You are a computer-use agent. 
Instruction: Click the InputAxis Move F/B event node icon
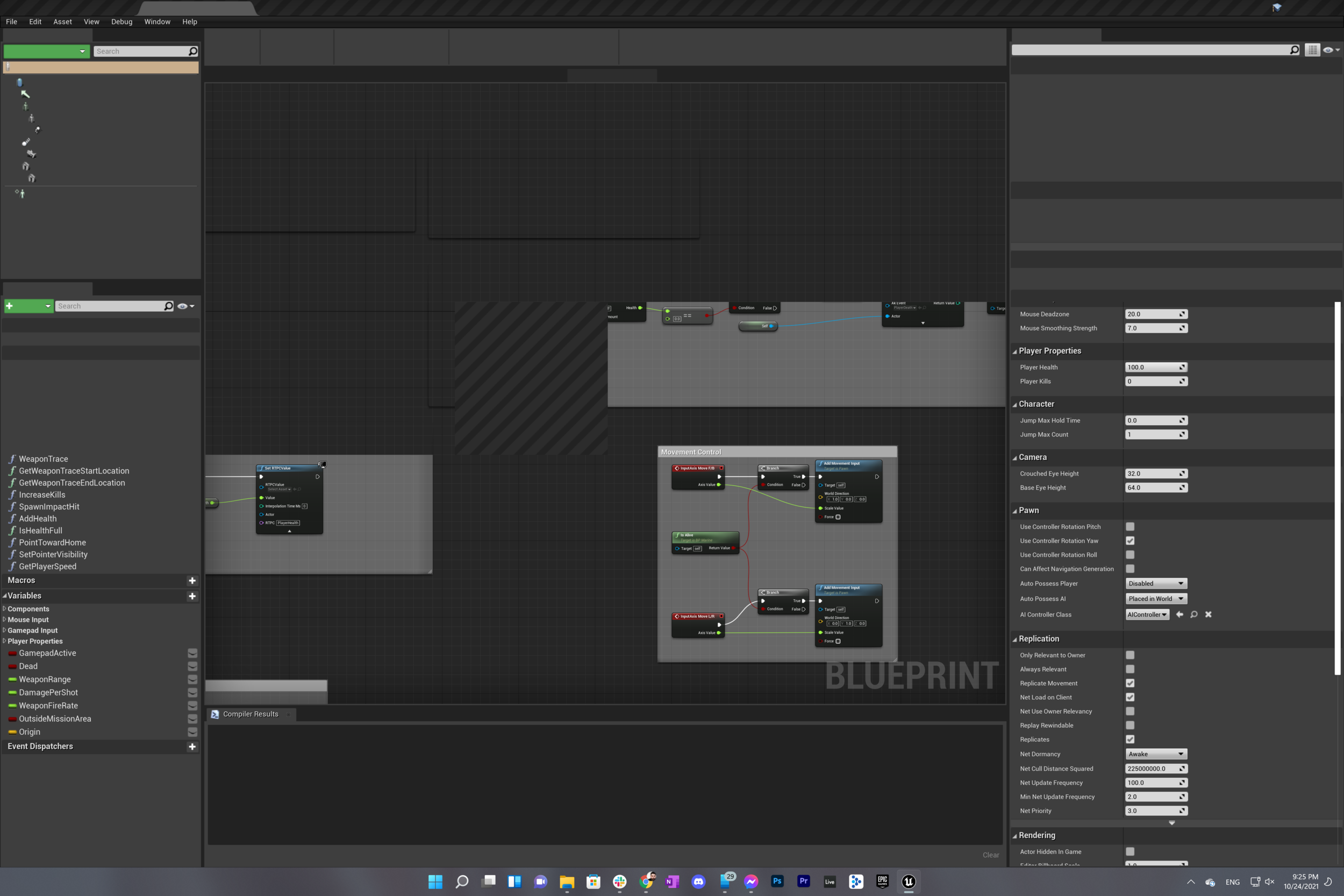pos(677,469)
